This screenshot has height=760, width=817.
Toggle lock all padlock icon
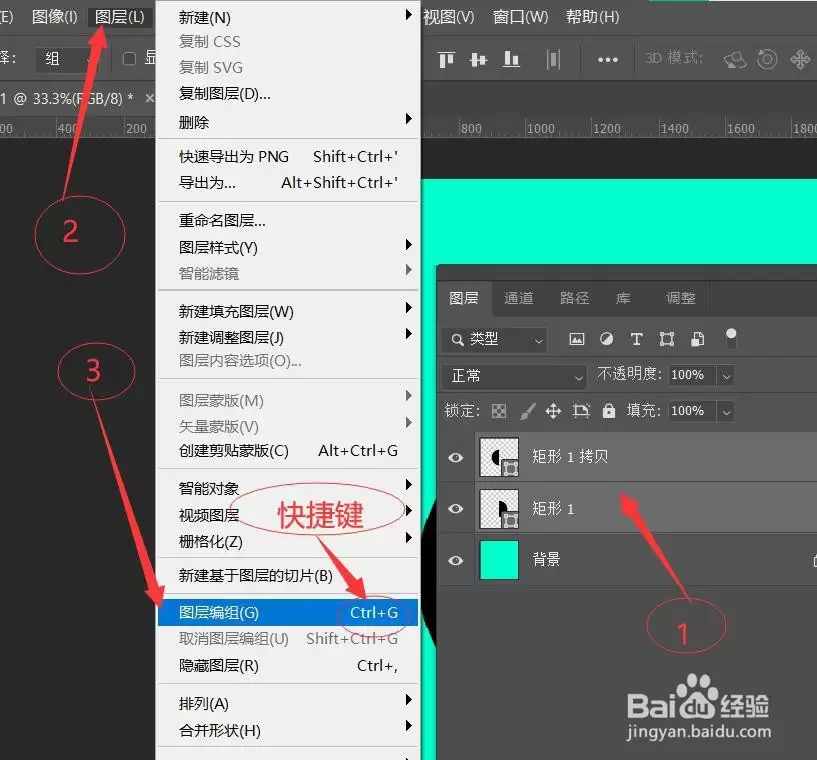click(609, 411)
